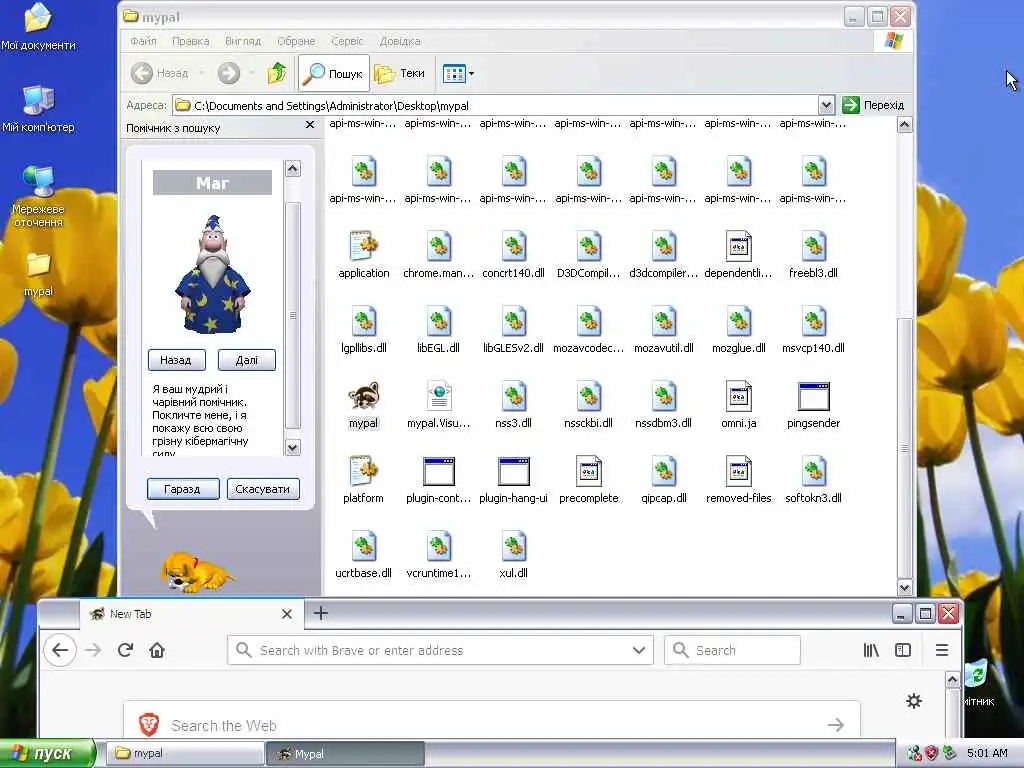This screenshot has width=1024, height=768.
Task: Close the New Tab tab
Action: tap(287, 614)
